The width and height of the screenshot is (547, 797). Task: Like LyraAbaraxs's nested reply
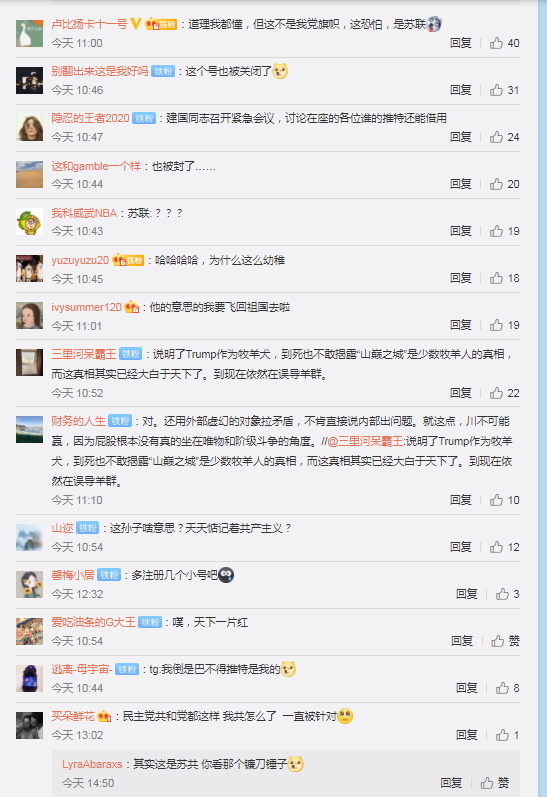coord(495,783)
